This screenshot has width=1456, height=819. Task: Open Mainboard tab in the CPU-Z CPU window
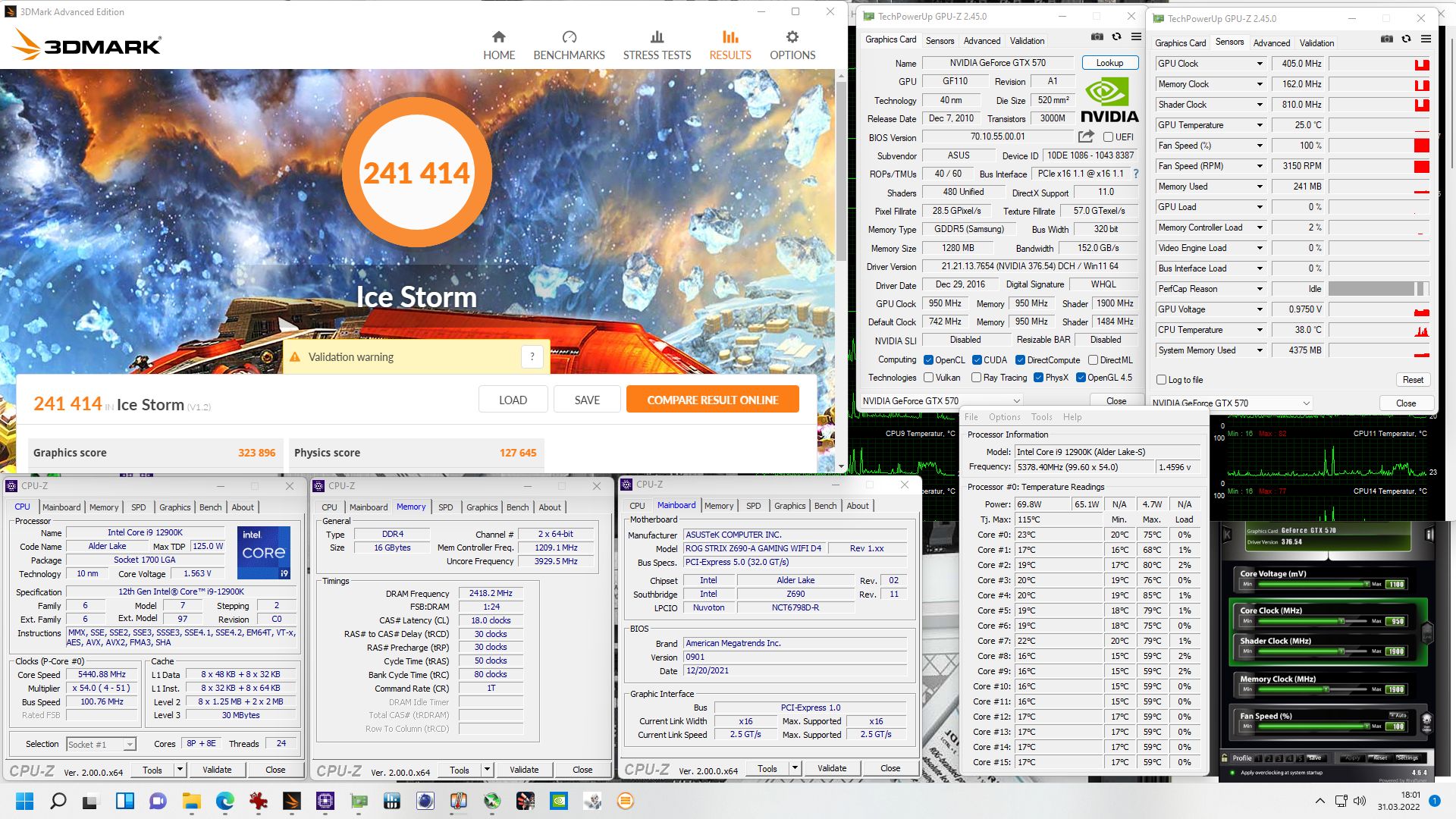(61, 507)
